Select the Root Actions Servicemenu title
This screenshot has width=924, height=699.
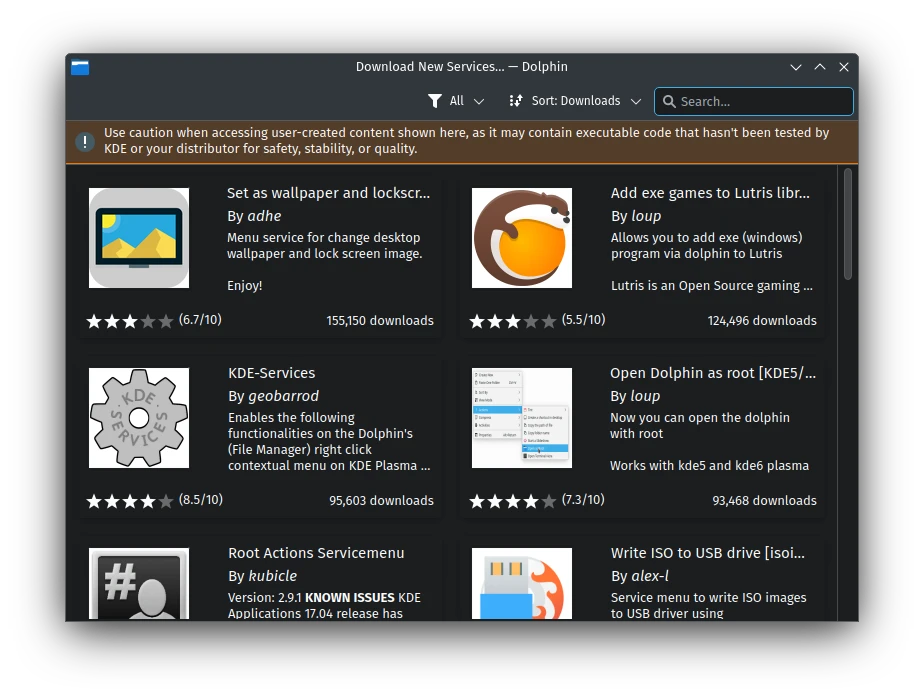[x=316, y=553]
